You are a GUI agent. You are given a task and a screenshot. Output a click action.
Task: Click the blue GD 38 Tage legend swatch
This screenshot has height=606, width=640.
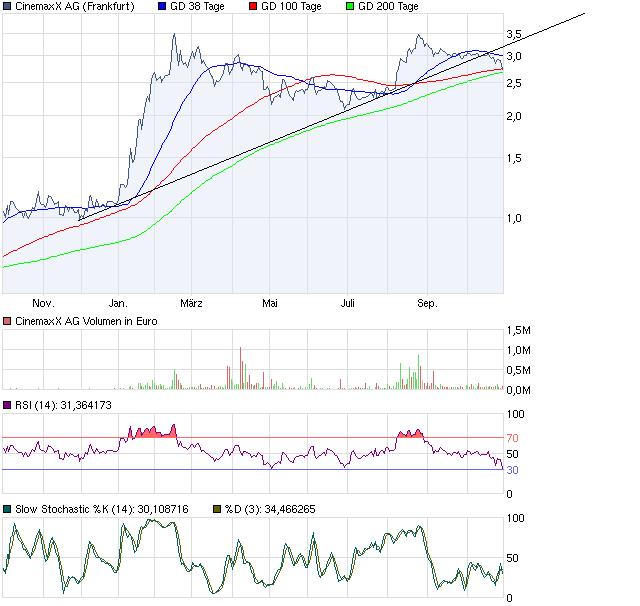point(163,7)
